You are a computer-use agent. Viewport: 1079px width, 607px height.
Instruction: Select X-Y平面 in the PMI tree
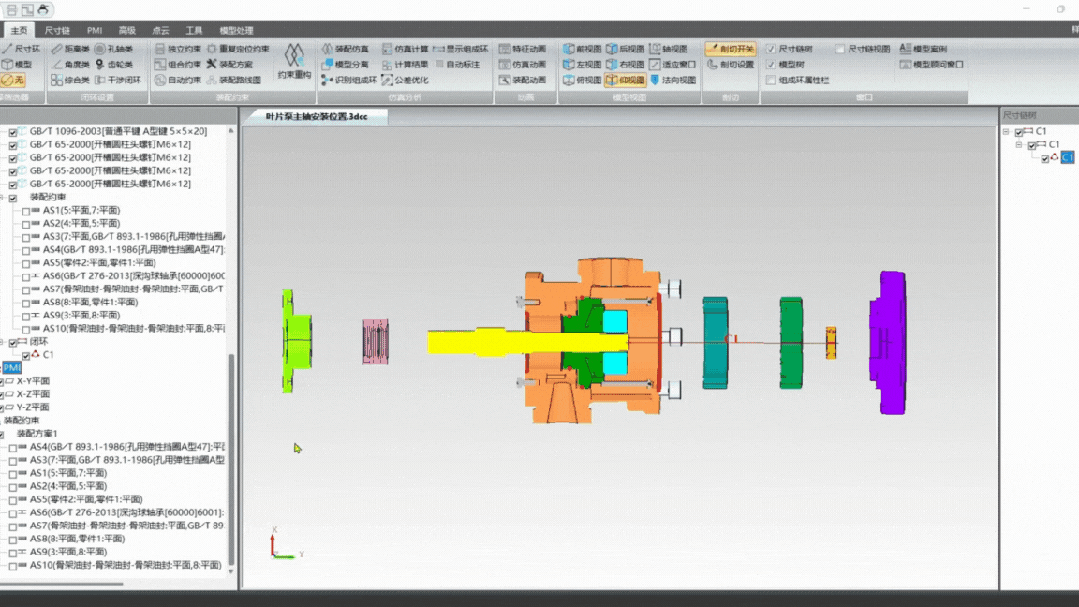point(32,381)
